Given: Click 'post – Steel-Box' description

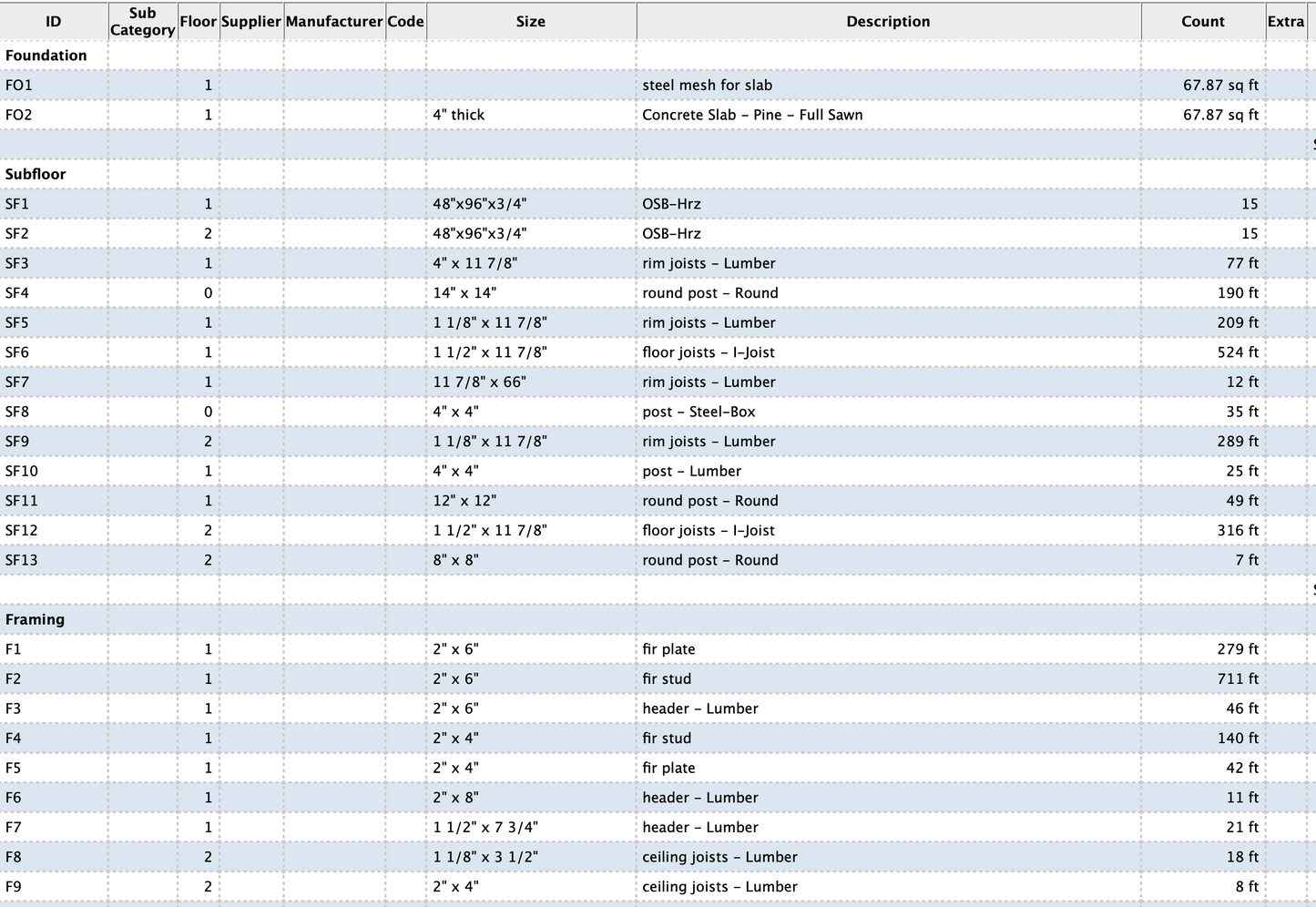Looking at the screenshot, I should [x=699, y=412].
